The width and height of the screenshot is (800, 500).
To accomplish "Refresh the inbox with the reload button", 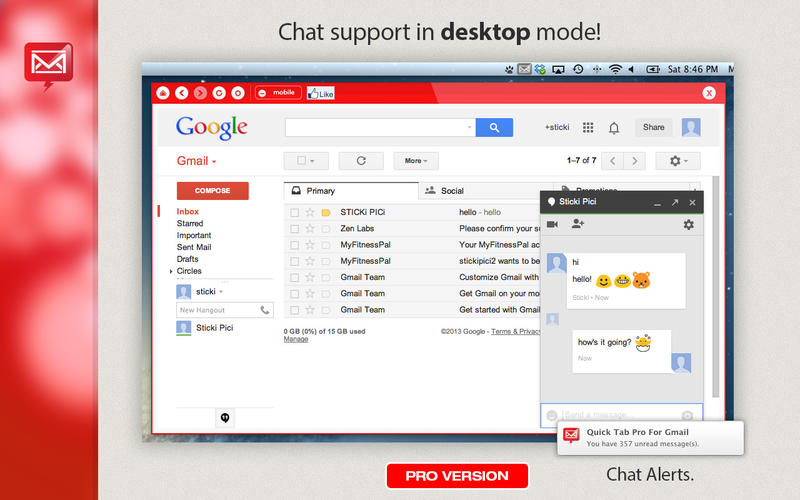I will coord(361,161).
